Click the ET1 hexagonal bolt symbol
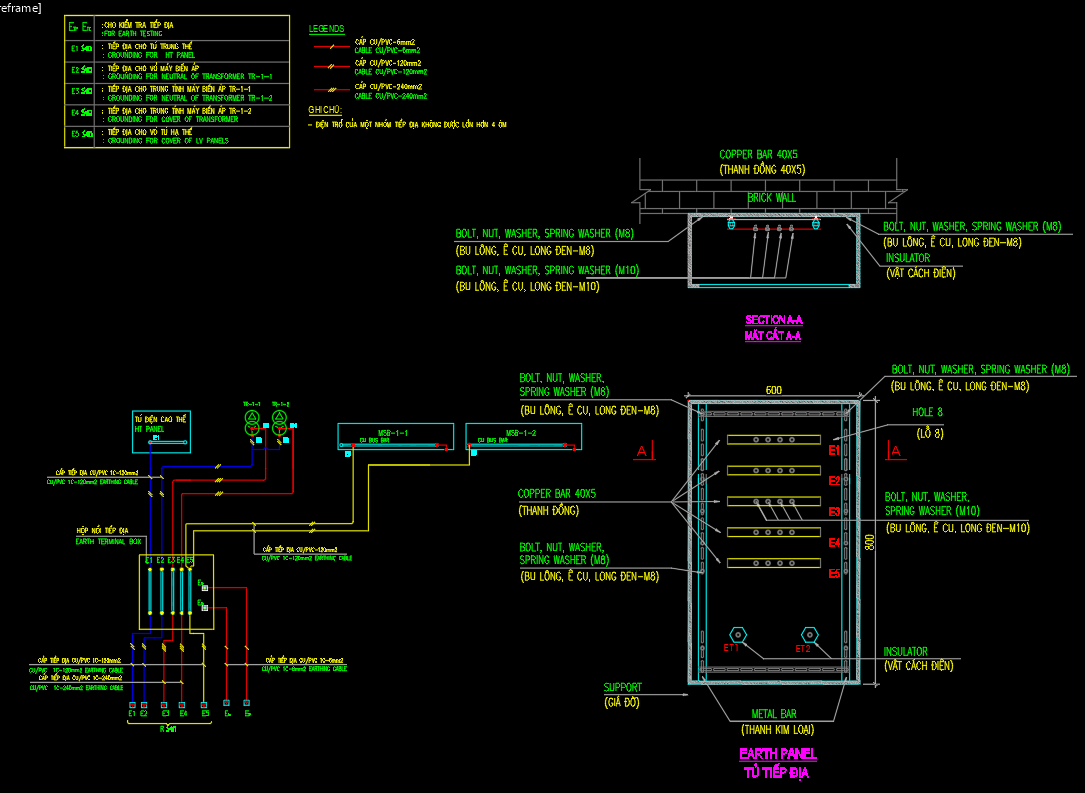Image resolution: width=1085 pixels, height=793 pixels. click(x=737, y=634)
